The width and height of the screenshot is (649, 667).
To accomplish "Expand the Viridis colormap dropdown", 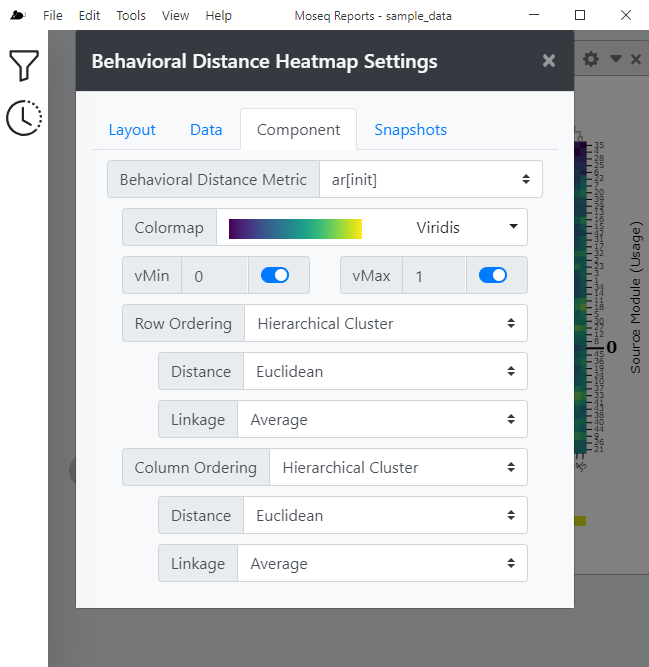I will (372, 227).
